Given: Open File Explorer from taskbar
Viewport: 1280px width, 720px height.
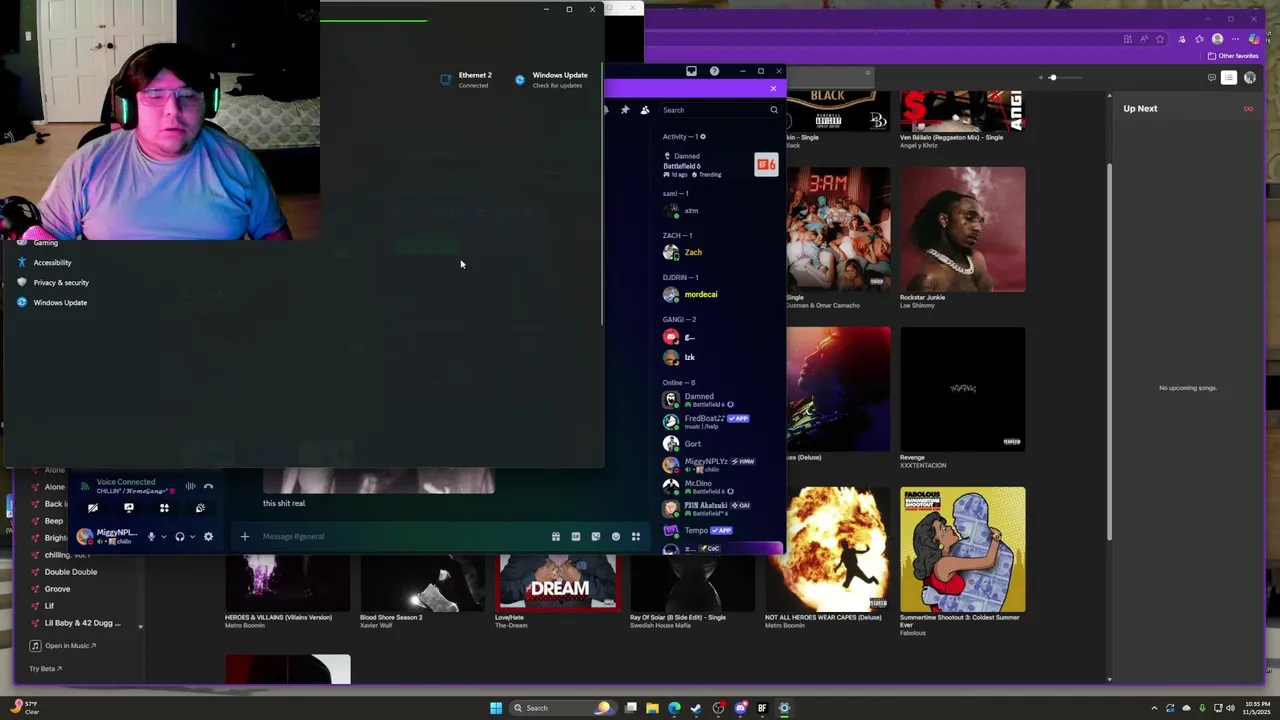Looking at the screenshot, I should click(x=652, y=708).
